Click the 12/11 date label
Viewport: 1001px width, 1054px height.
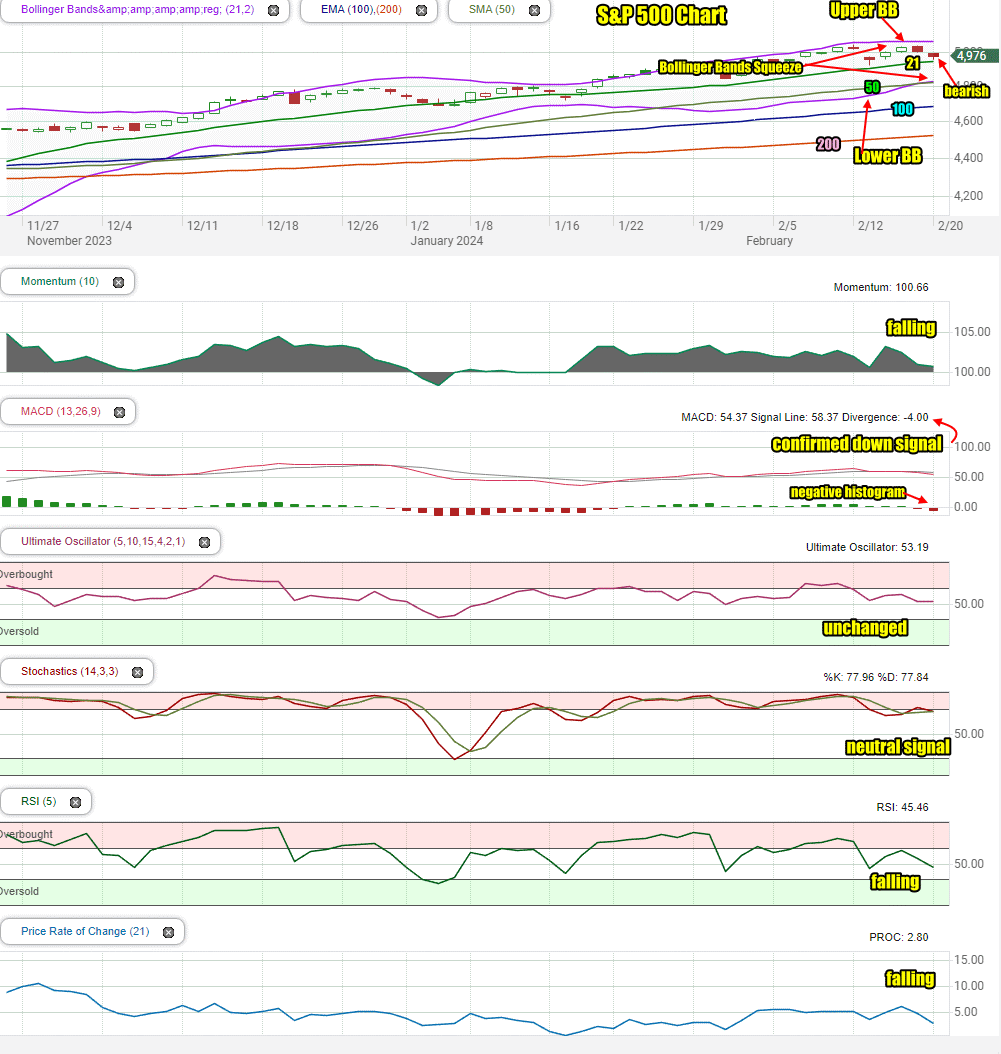click(202, 226)
